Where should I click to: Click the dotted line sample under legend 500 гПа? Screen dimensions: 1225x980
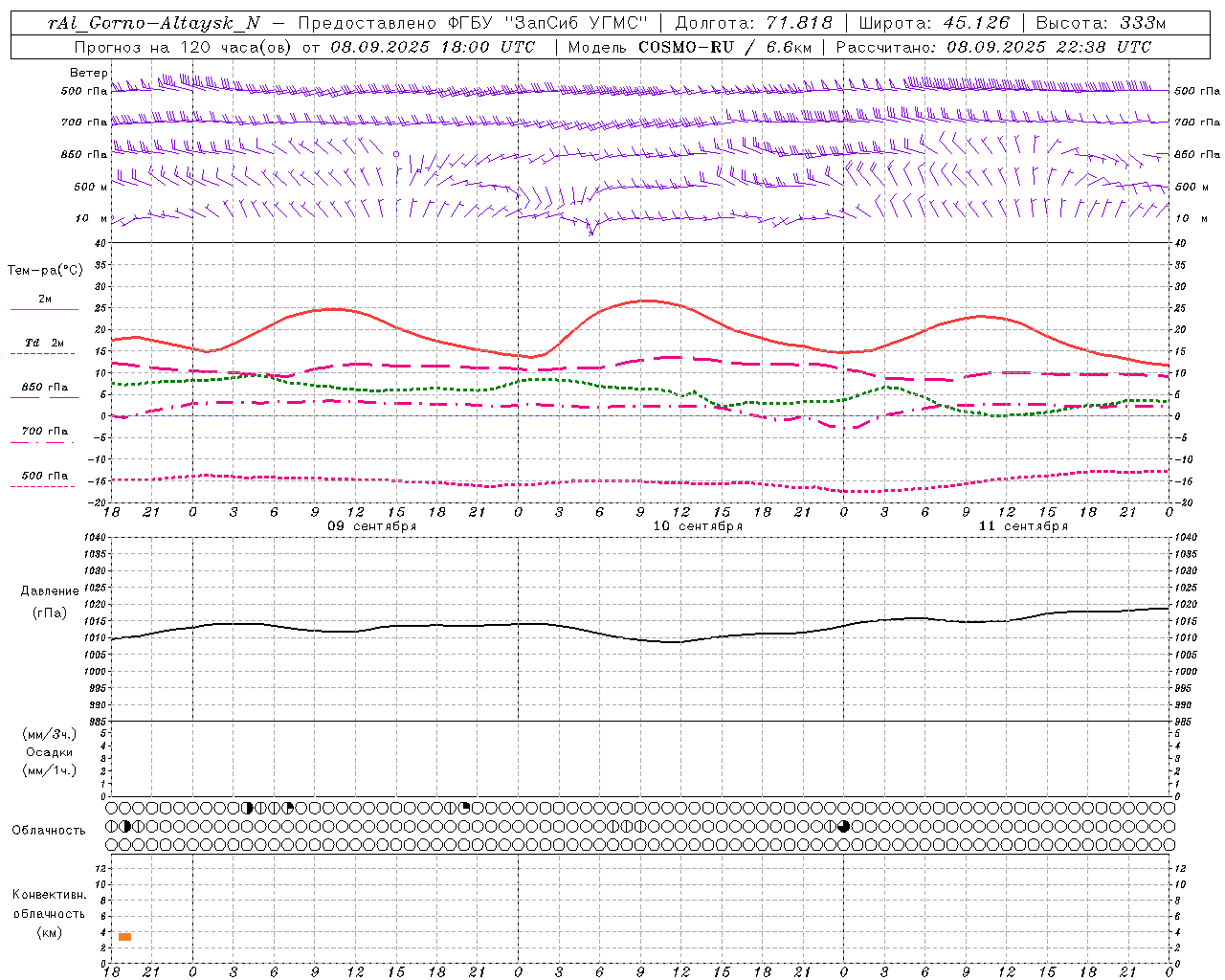[44, 486]
